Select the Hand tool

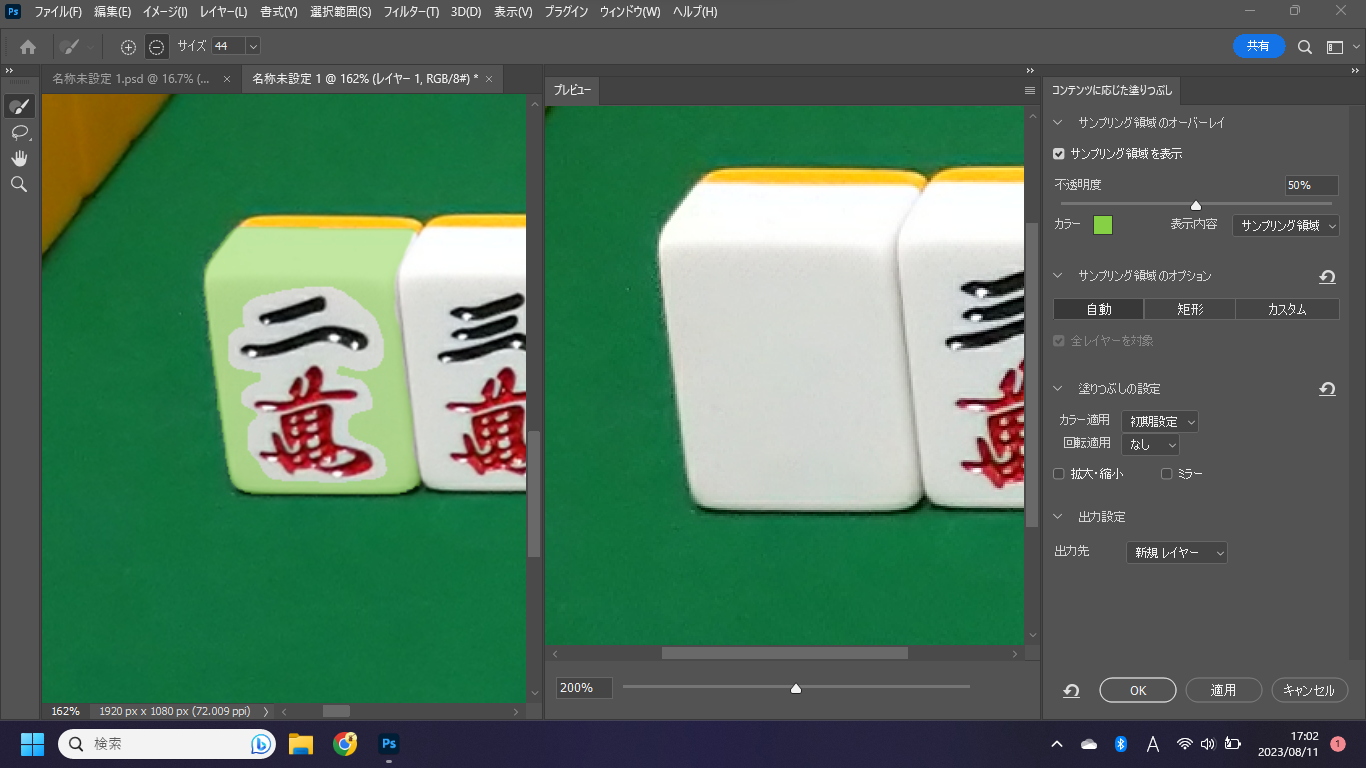point(19,158)
